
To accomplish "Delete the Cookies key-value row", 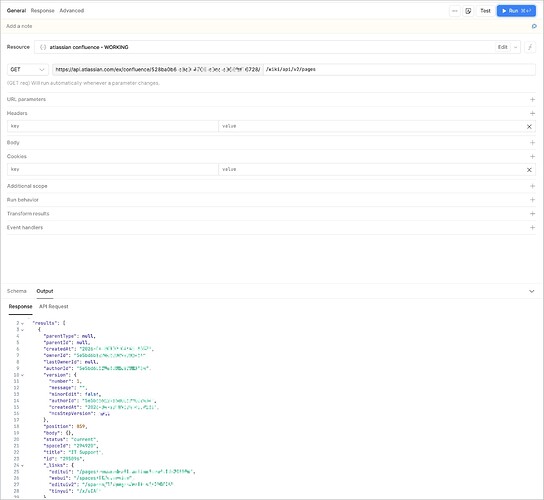I will pyautogui.click(x=529, y=170).
